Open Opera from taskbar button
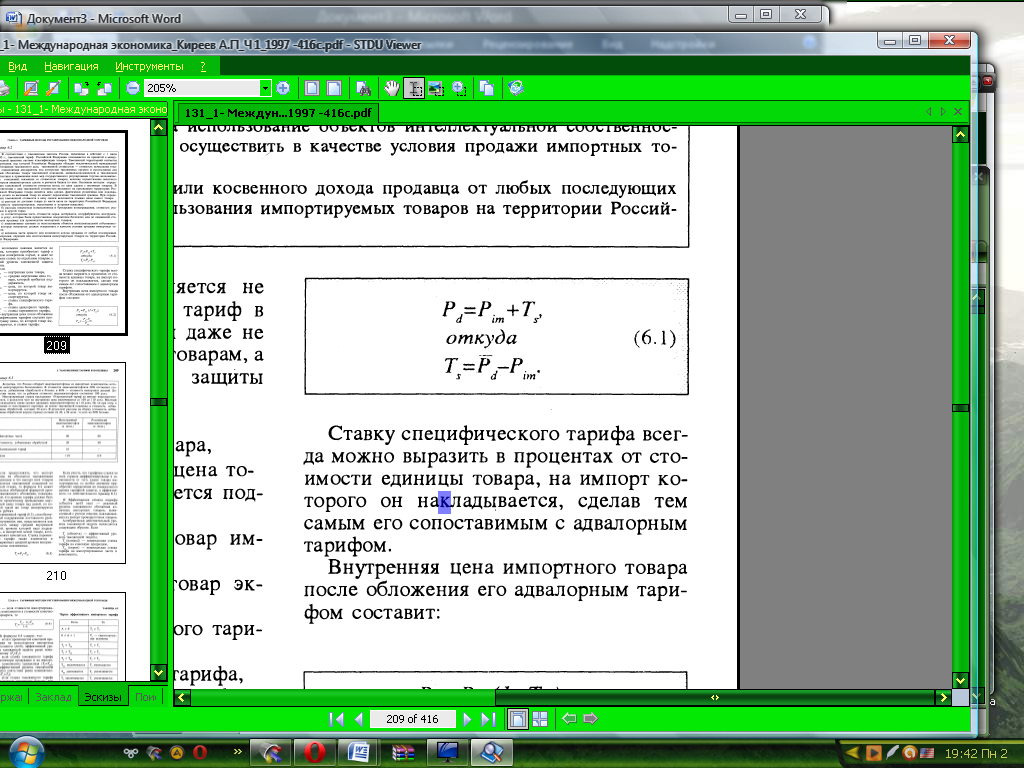The width and height of the screenshot is (1024, 768). [x=314, y=752]
